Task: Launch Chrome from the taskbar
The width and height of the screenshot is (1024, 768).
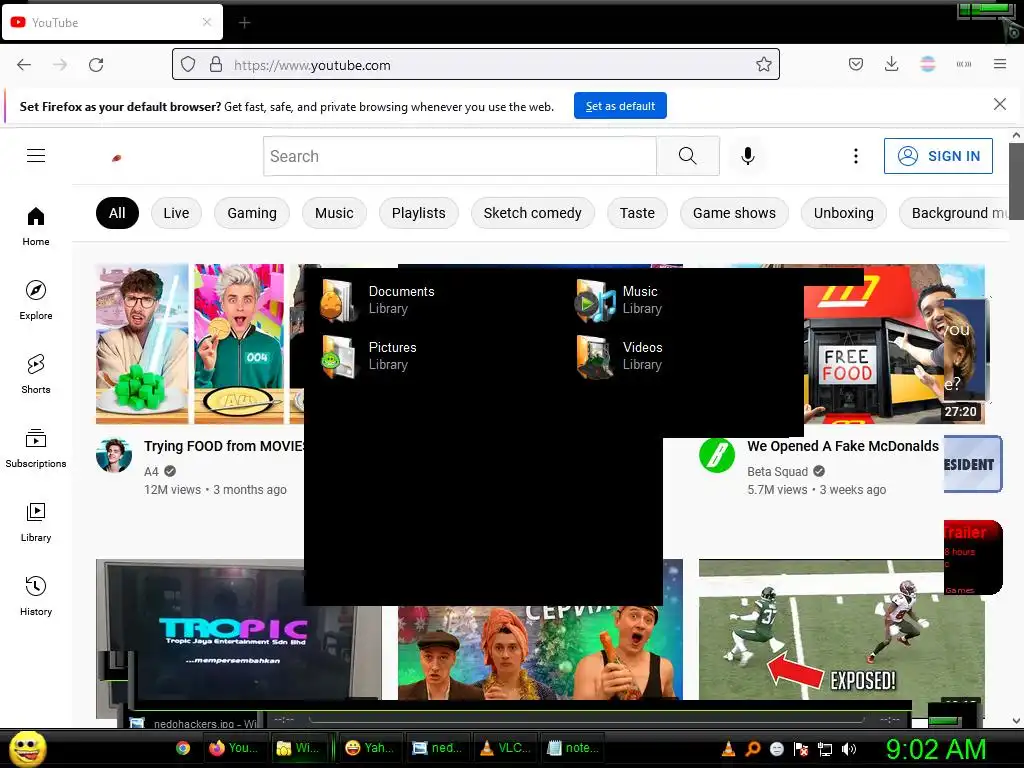Action: (183, 748)
